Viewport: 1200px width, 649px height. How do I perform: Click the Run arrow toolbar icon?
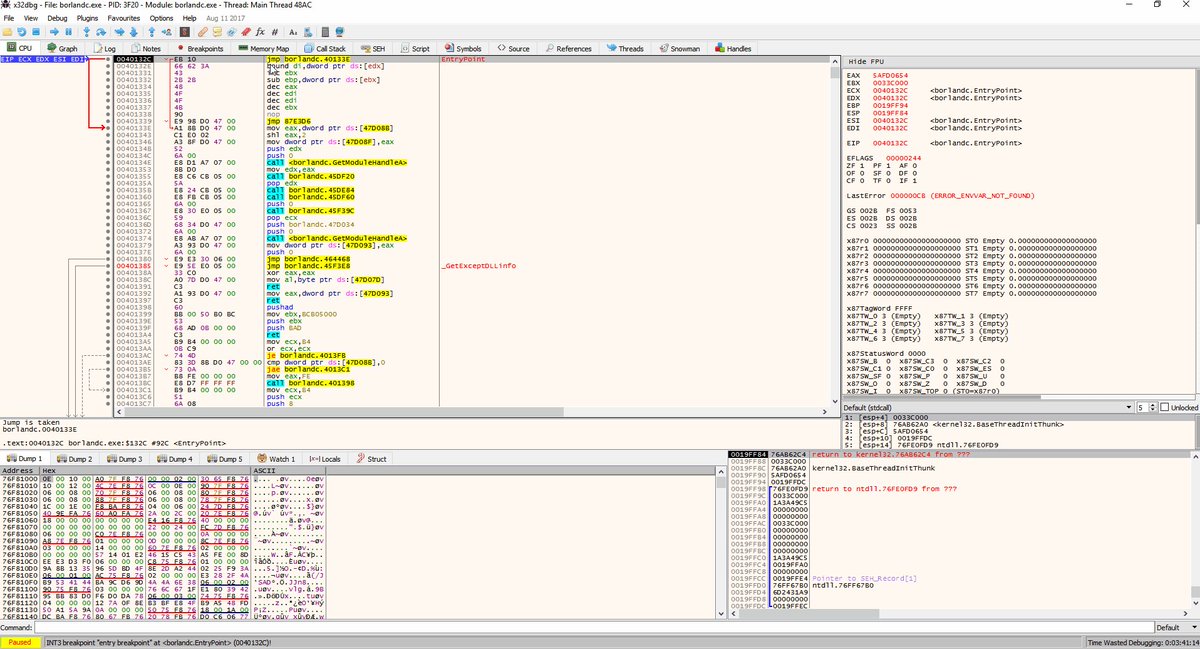coord(54,32)
